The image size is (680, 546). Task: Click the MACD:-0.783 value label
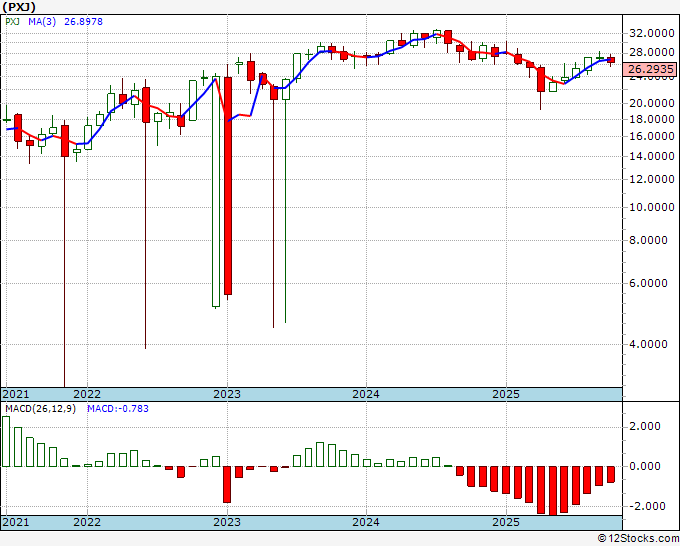click(118, 409)
